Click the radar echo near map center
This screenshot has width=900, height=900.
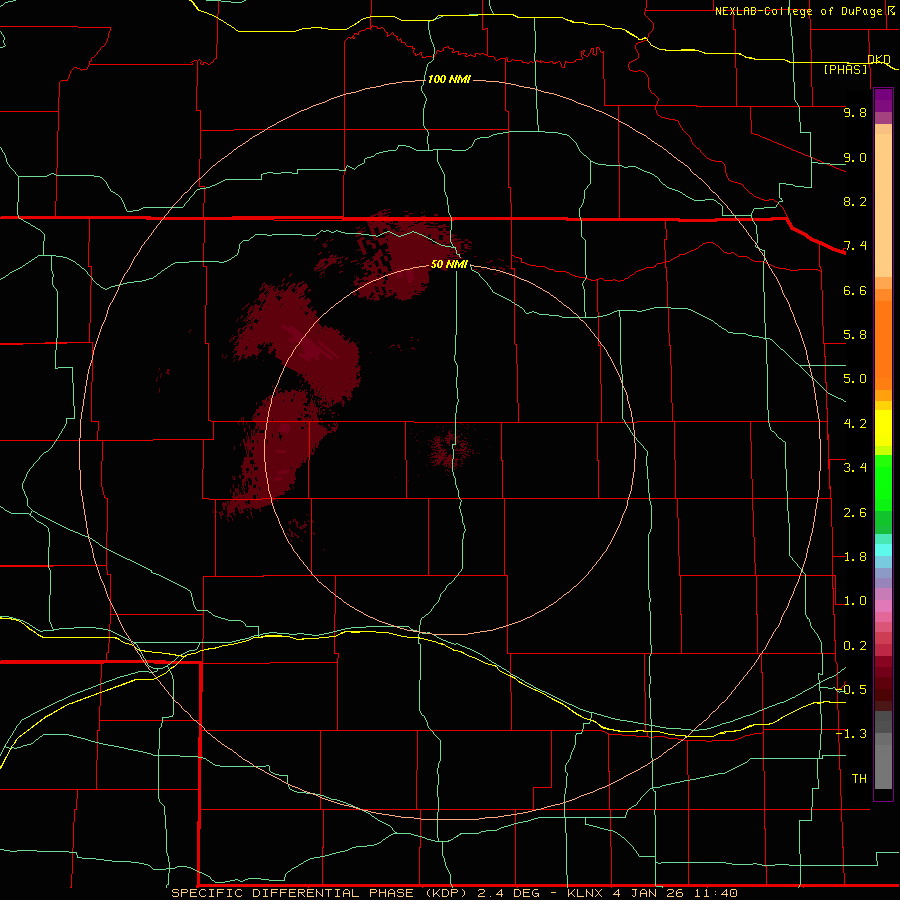tap(452, 449)
